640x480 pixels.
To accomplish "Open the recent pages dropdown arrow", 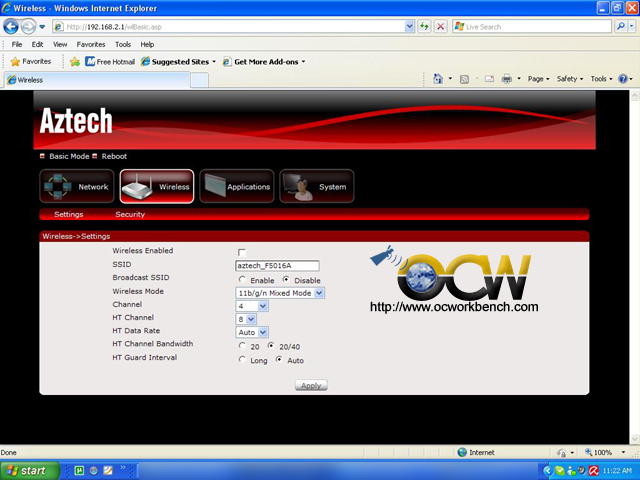I will pos(42,27).
